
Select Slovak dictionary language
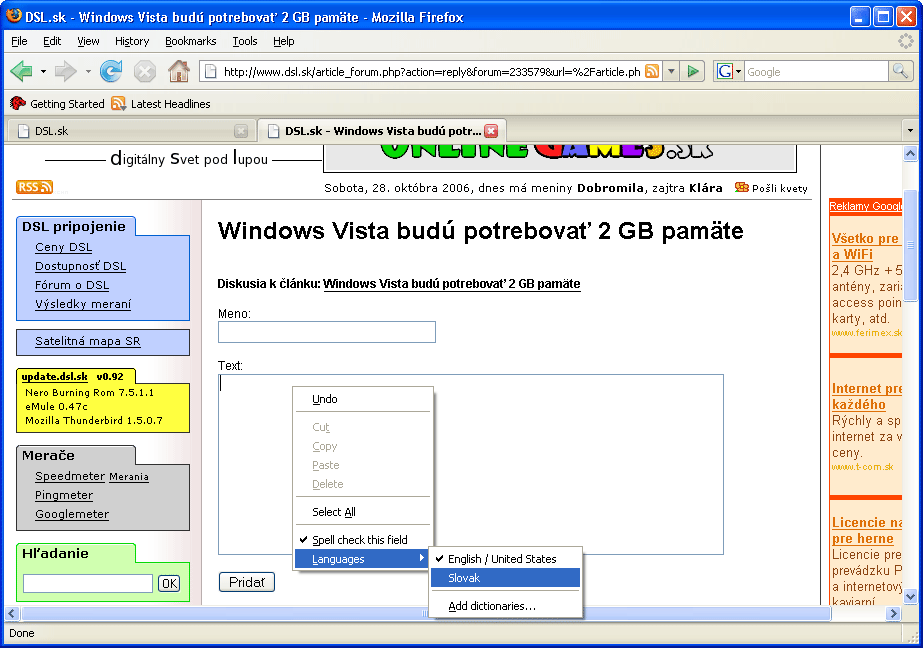tap(505, 578)
